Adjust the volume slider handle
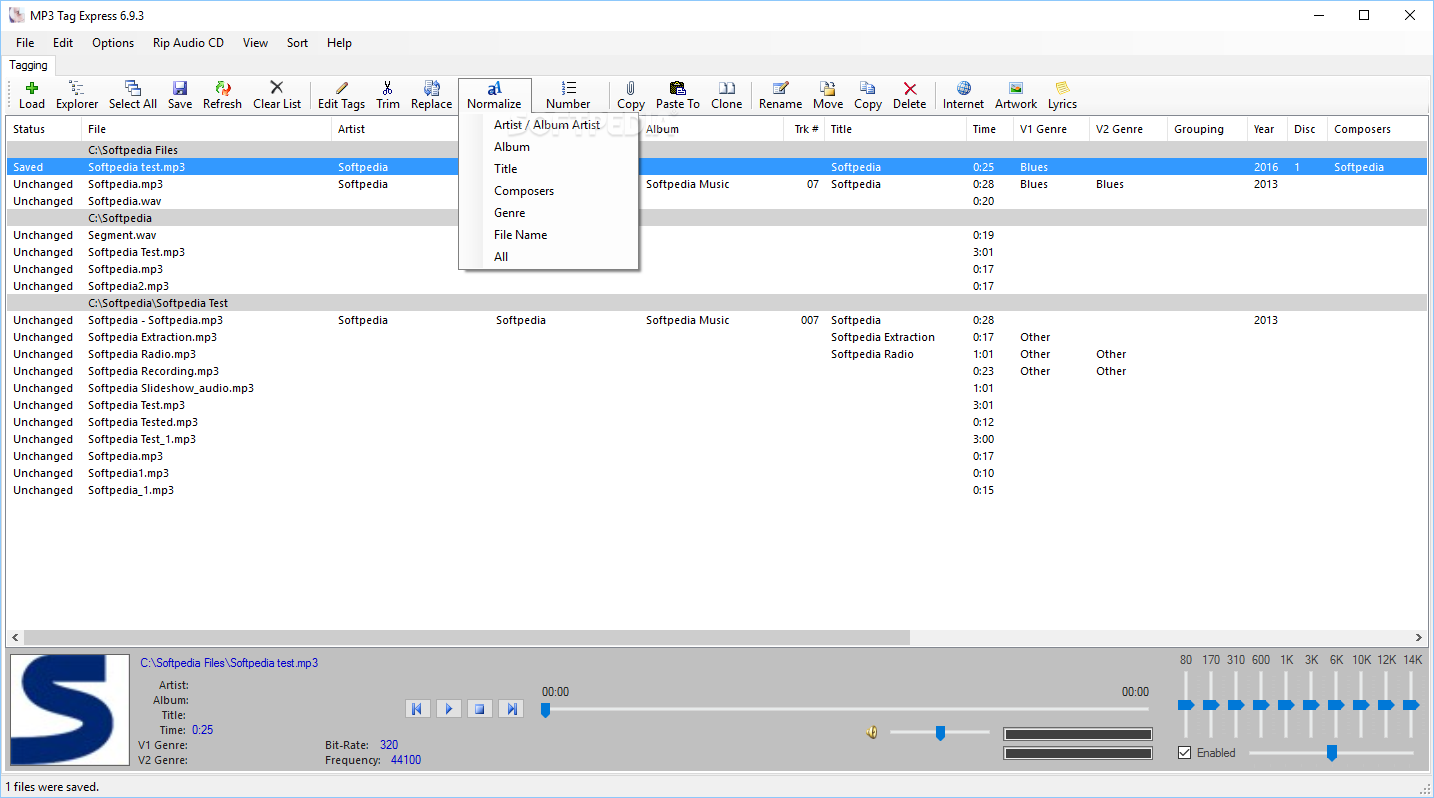1434x798 pixels. pyautogui.click(x=940, y=733)
